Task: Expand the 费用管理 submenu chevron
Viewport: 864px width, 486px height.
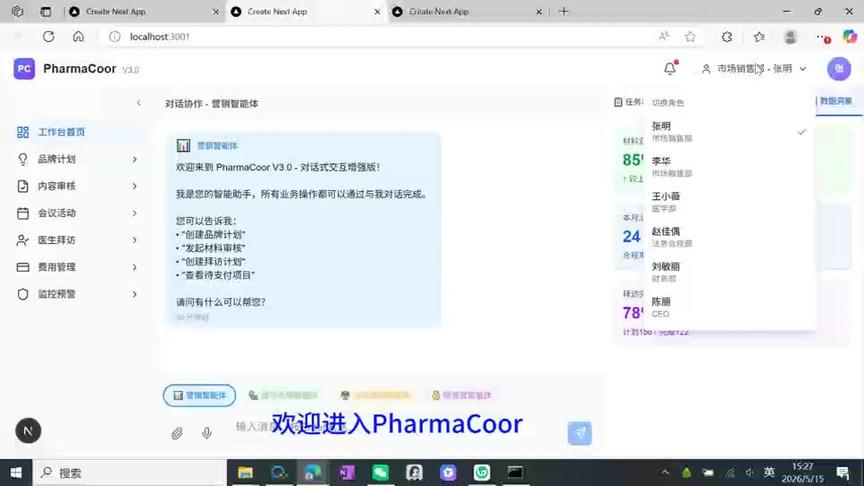Action: click(x=134, y=267)
